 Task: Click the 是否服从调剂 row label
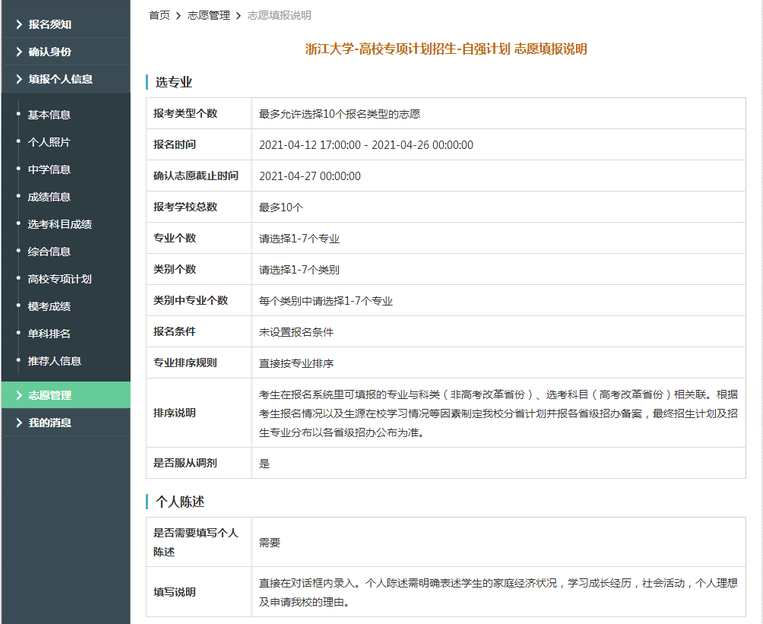185,463
